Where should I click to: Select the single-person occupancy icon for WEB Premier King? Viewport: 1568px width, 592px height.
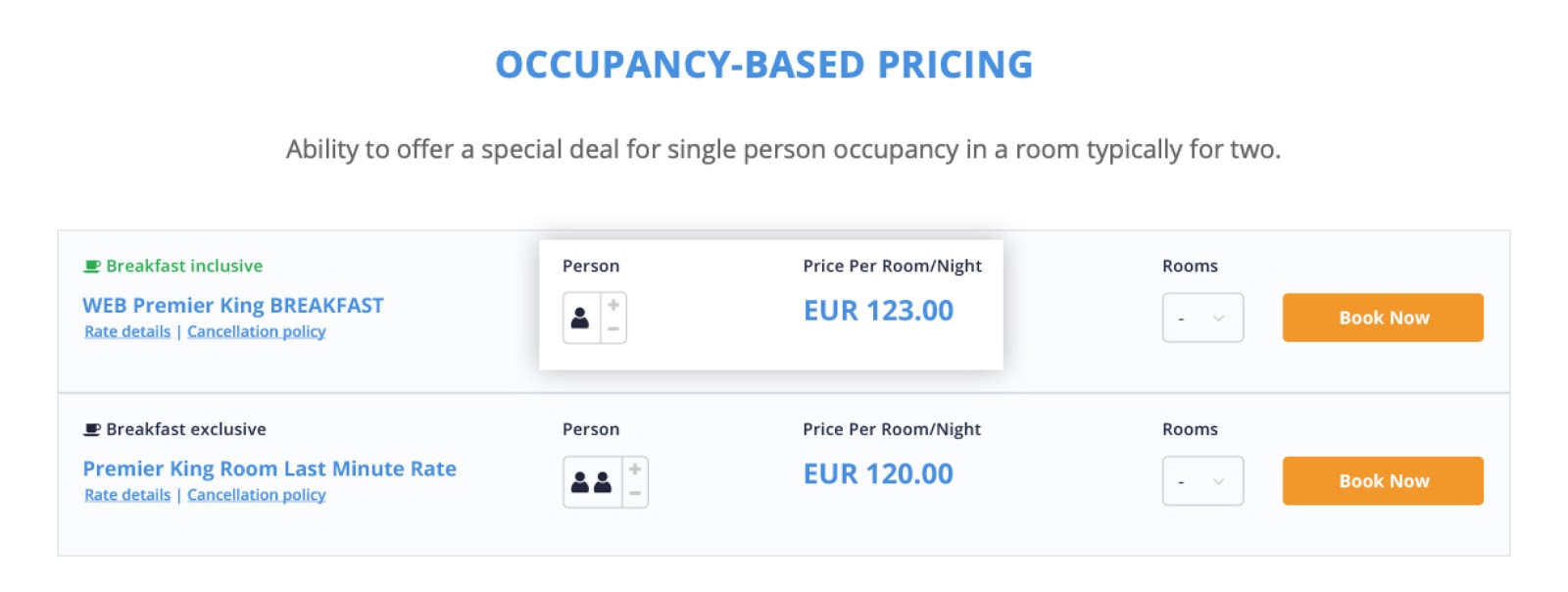(578, 318)
